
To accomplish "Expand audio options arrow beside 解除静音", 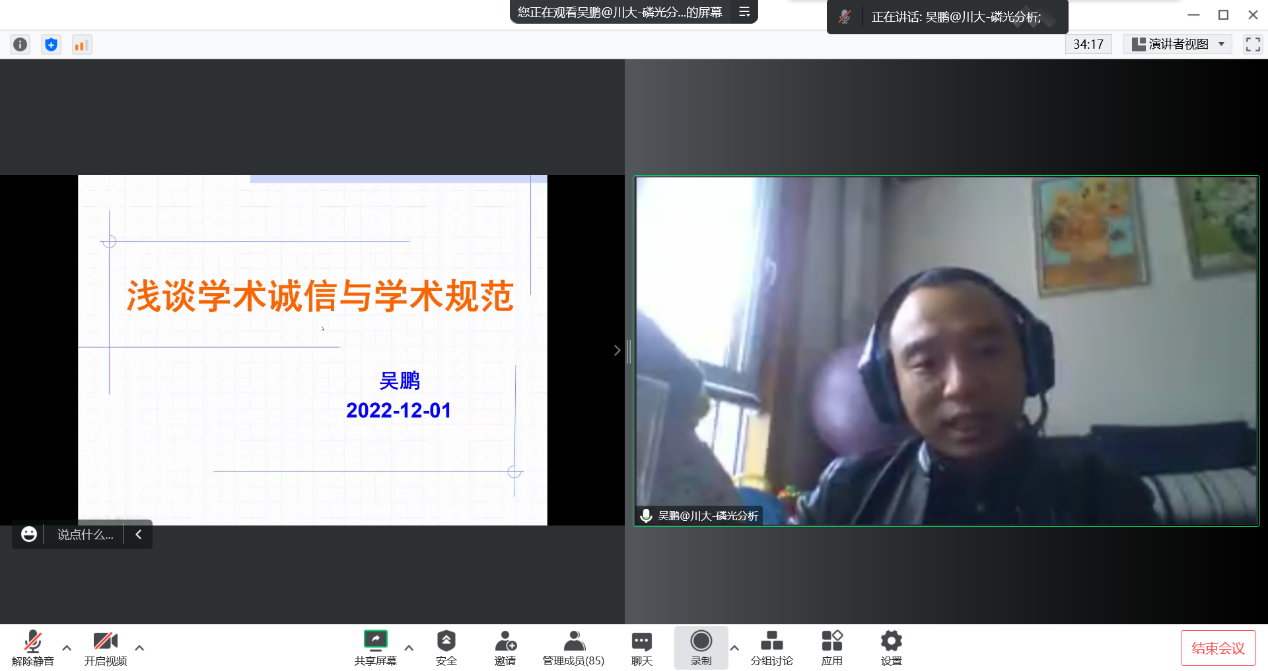I will (x=67, y=647).
